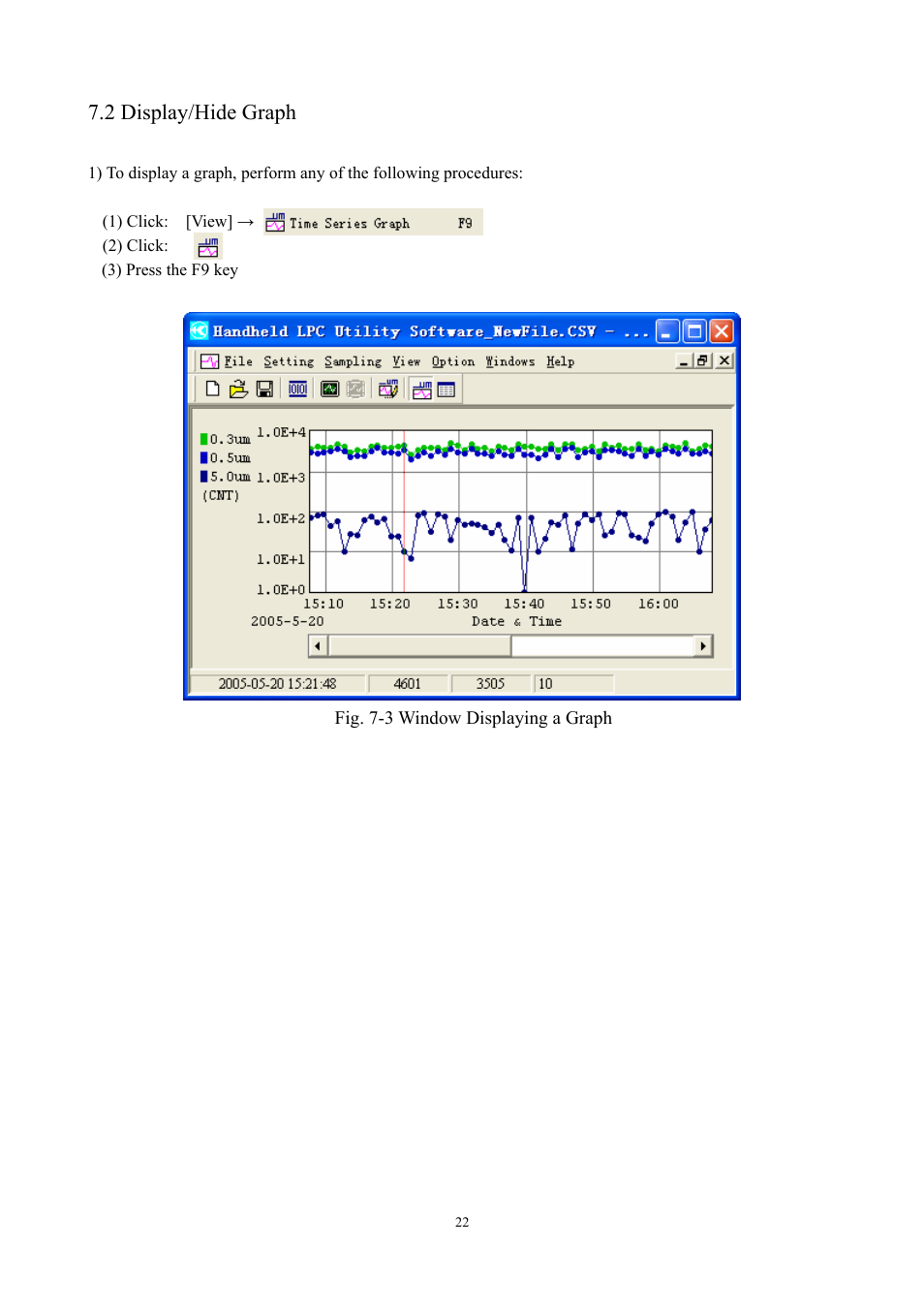Open the File menu

pos(238,361)
